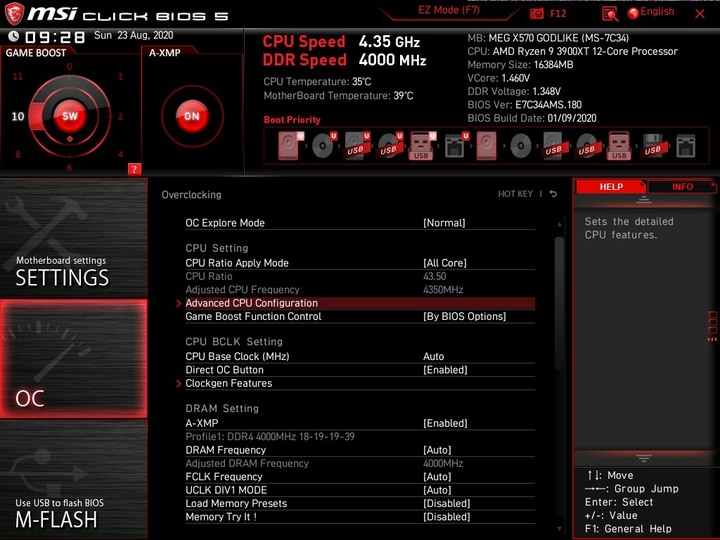Select the legacy optical disc boot icon
This screenshot has width=720, height=540.
(521, 146)
